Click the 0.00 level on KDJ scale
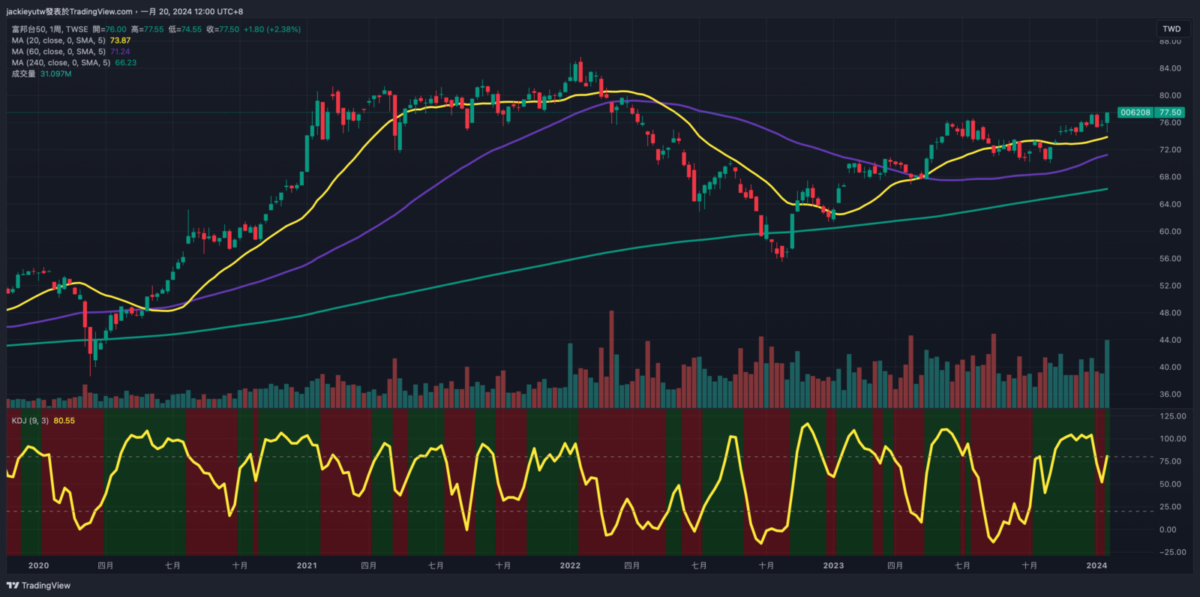The height and width of the screenshot is (597, 1200). [x=1169, y=529]
